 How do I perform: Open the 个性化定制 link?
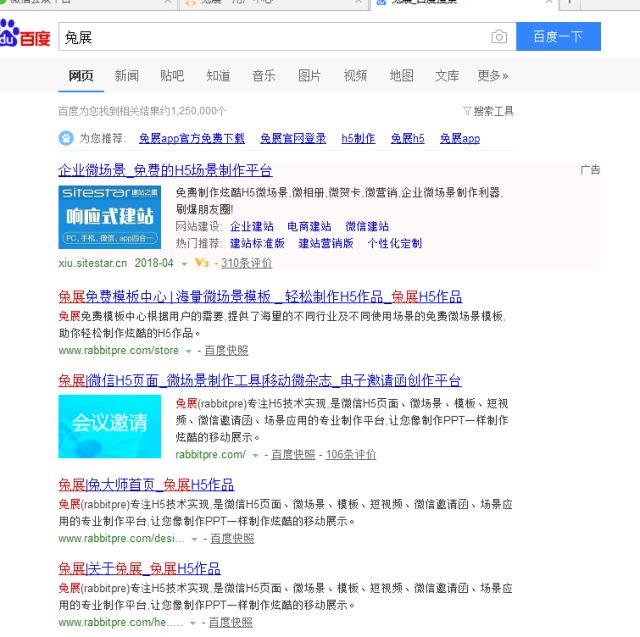click(x=395, y=244)
